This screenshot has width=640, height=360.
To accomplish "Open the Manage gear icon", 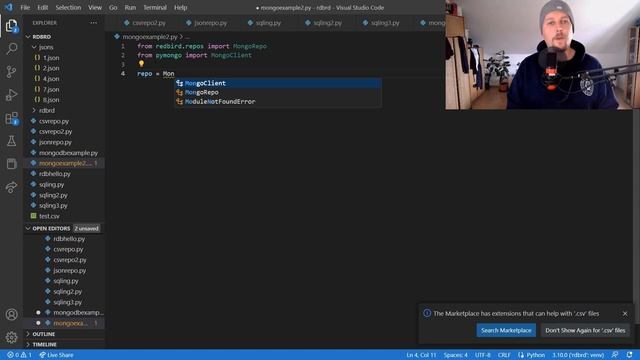I will click(x=11, y=337).
